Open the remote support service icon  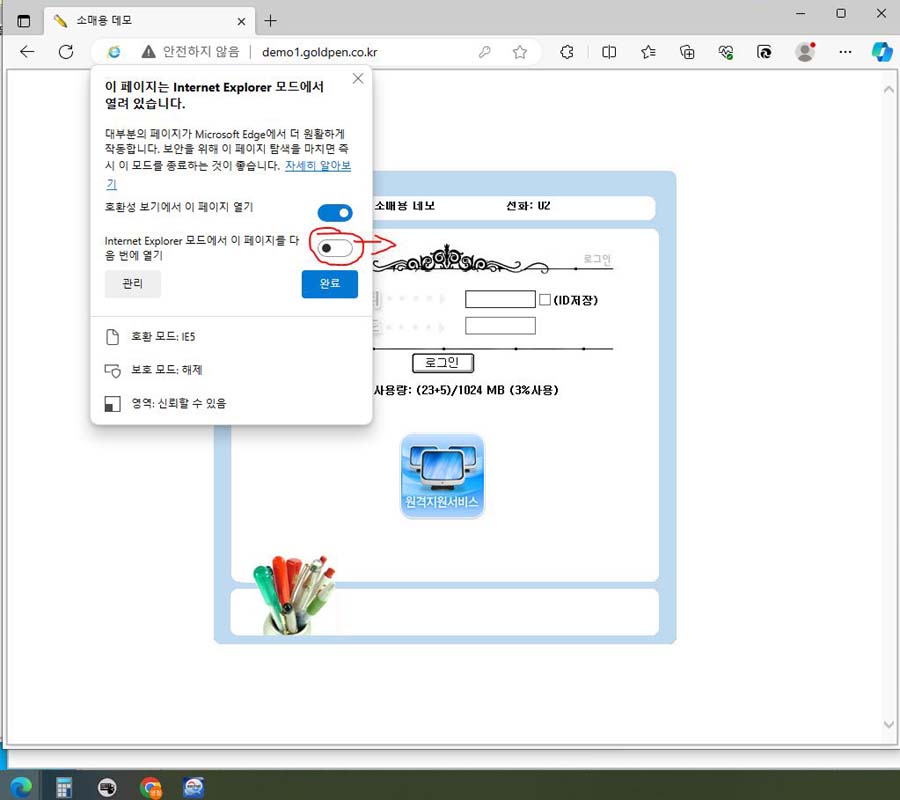[442, 476]
